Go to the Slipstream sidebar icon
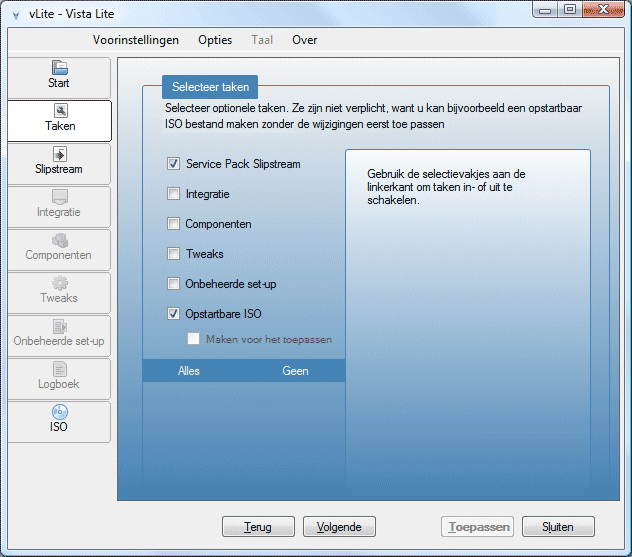The image size is (632, 557). coord(60,154)
